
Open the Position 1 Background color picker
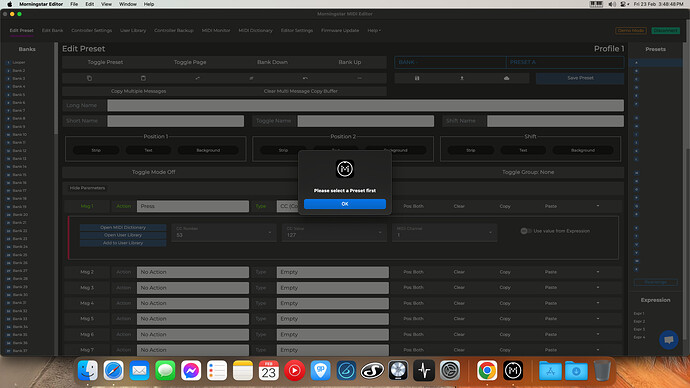click(208, 150)
